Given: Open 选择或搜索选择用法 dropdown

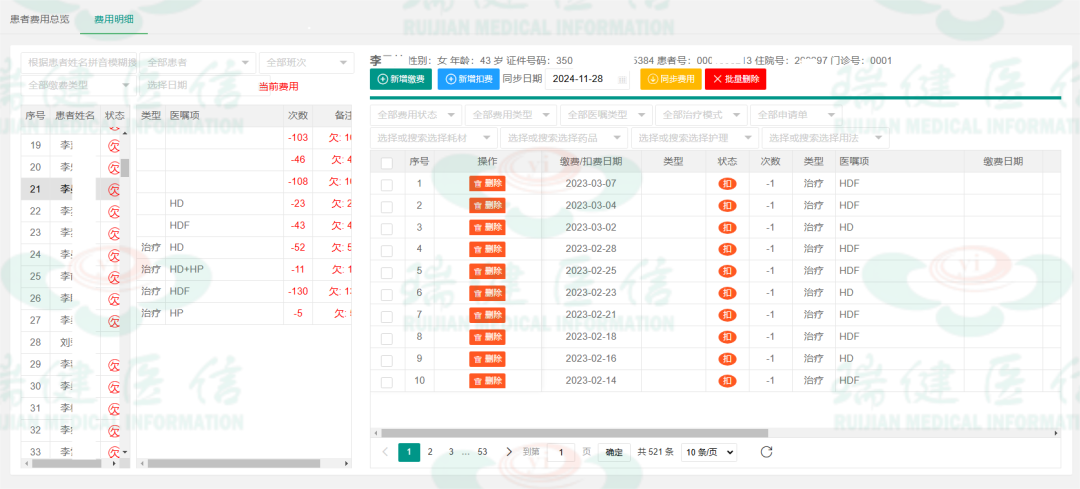Looking at the screenshot, I should click(x=826, y=138).
